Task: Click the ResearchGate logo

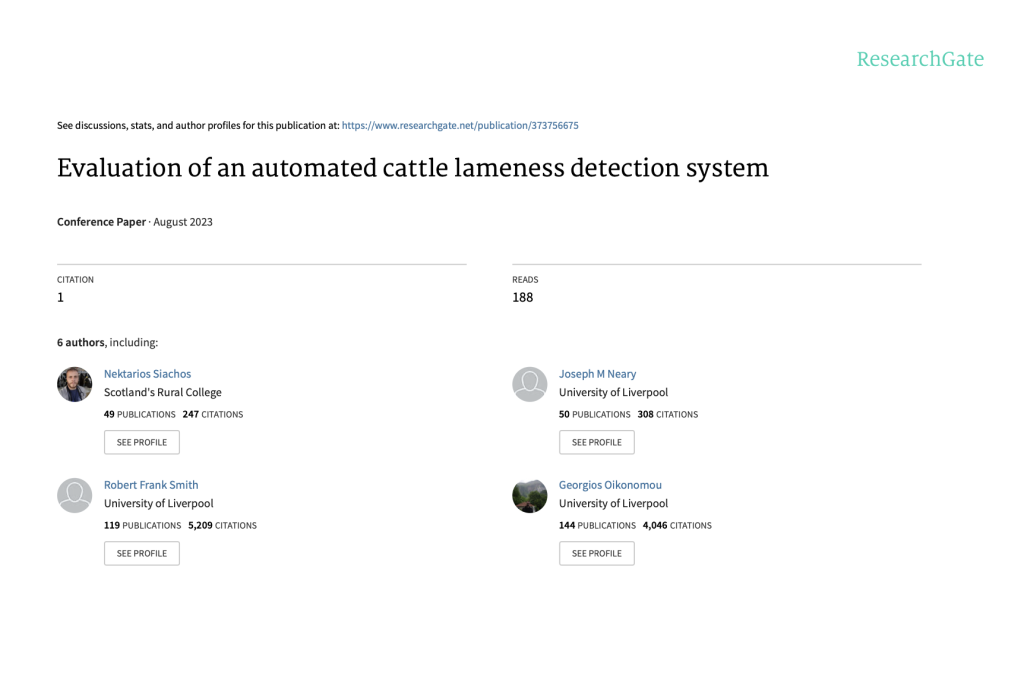Action: pyautogui.click(x=919, y=59)
